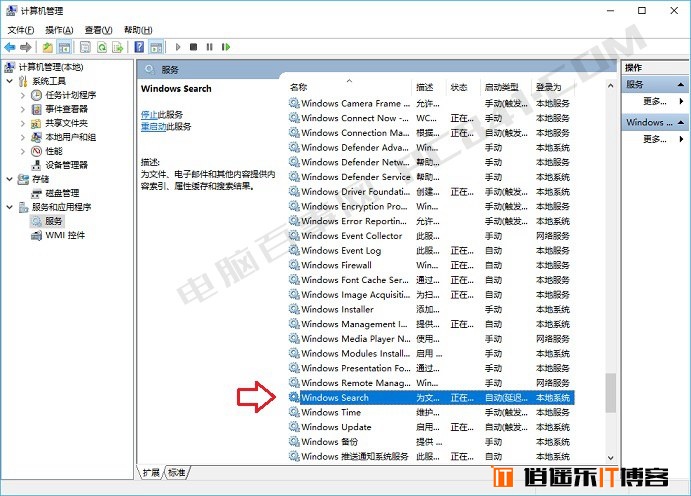Collapse the Windows section in action pane
691x496 pixels.
(x=681, y=122)
